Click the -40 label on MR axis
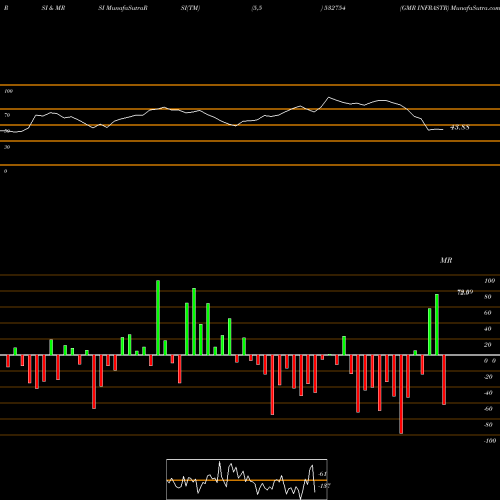Image resolution: width=500 pixels, height=500 pixels. click(488, 393)
